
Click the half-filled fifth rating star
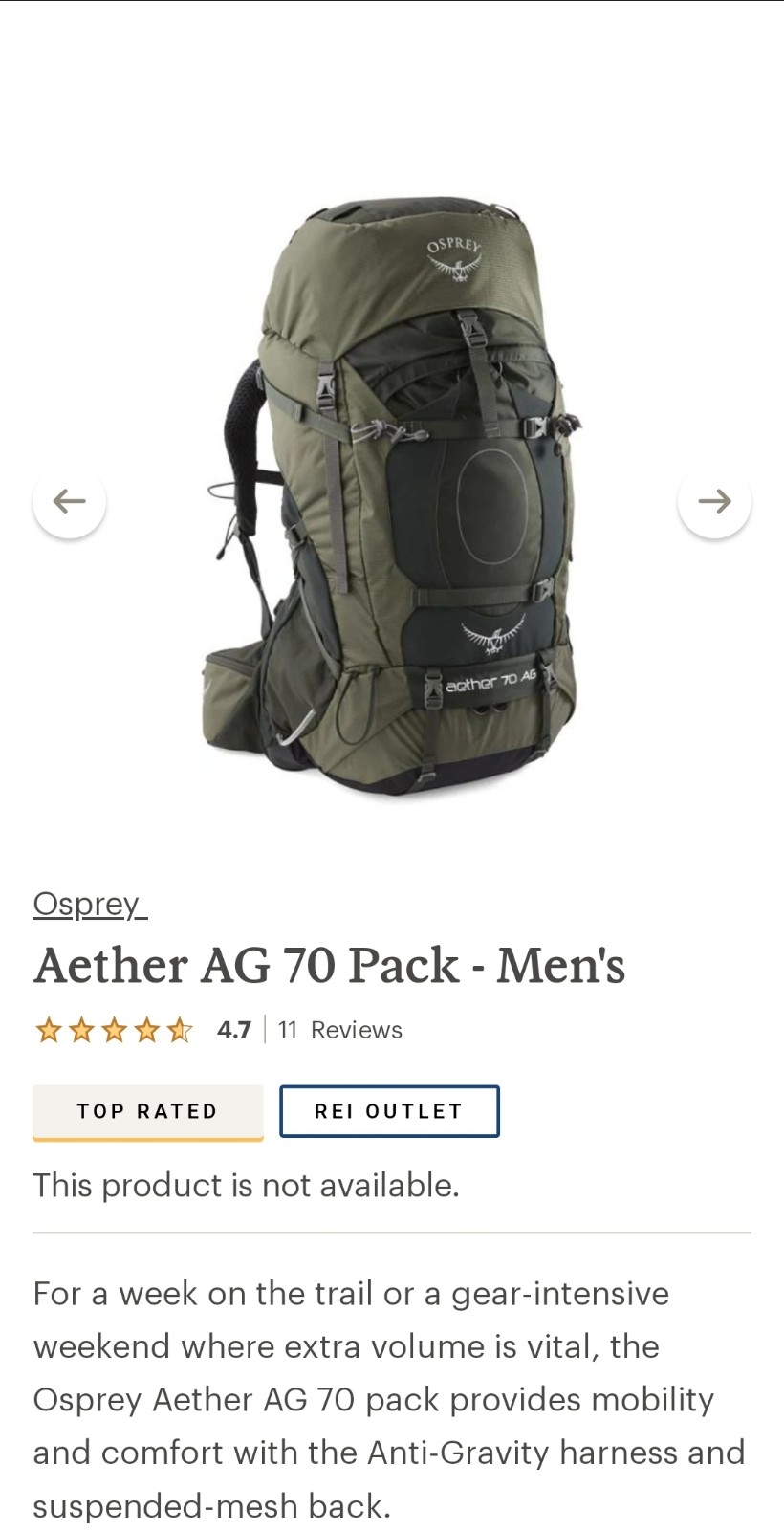pyautogui.click(x=179, y=1030)
